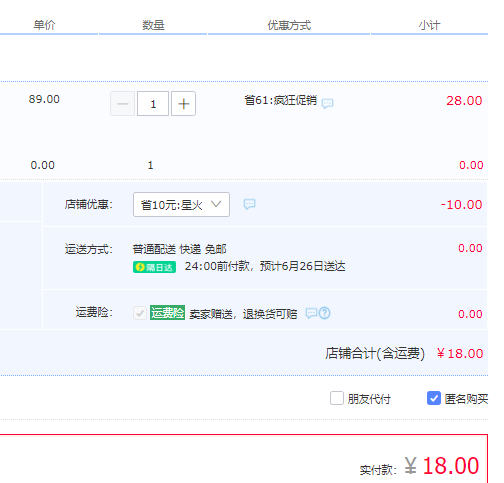This screenshot has height=483, width=504.
Task: Click the 省61:疯狂促销 promotion text
Action: (281, 100)
